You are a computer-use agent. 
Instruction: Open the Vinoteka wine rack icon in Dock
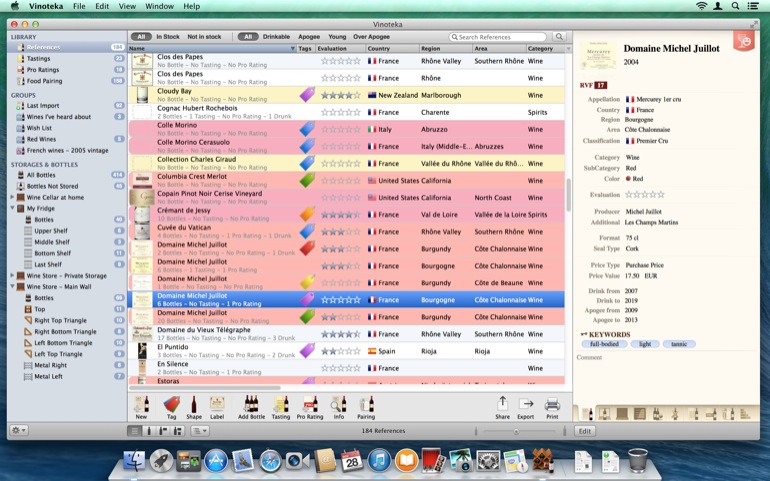click(x=543, y=460)
